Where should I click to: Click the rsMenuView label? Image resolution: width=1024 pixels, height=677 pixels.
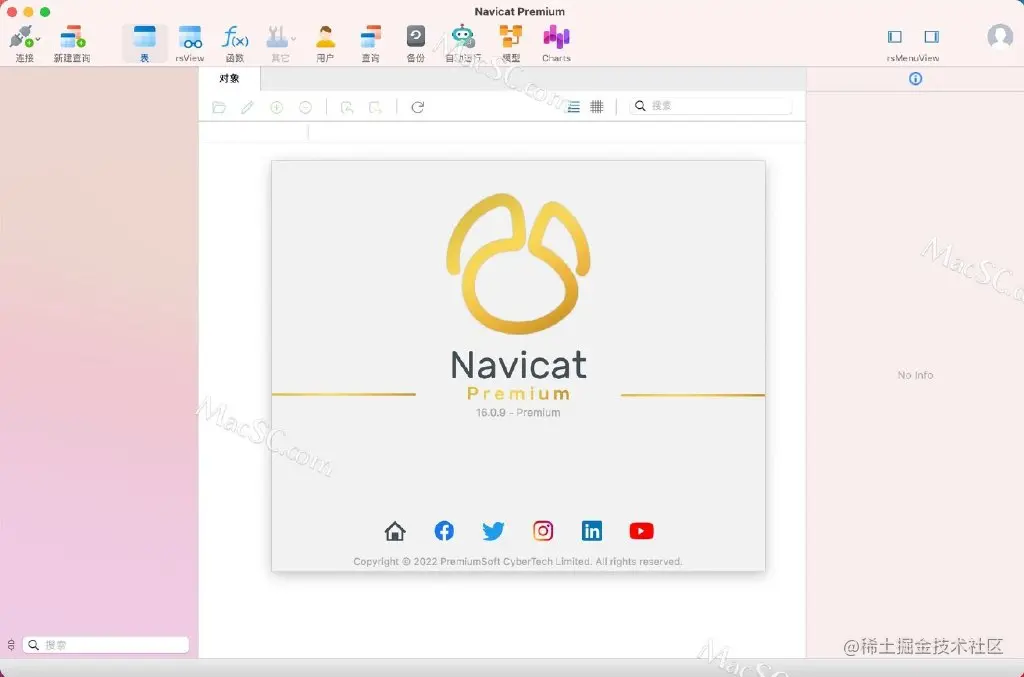tap(913, 58)
